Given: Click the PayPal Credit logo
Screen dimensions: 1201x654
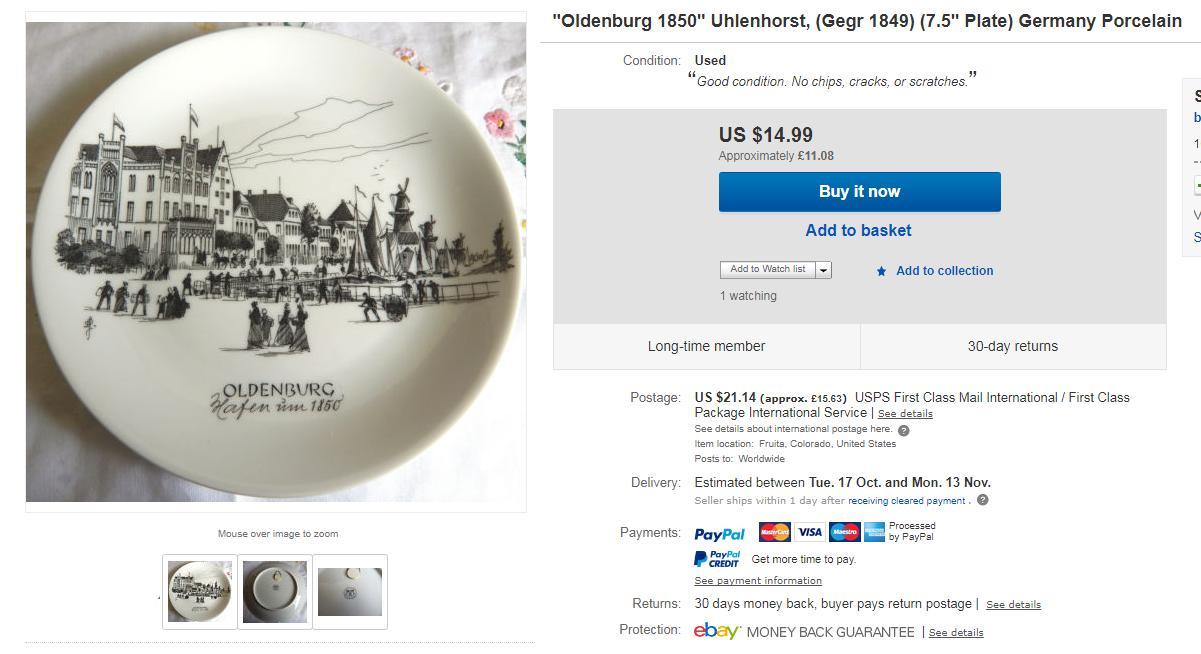Looking at the screenshot, I should coord(717,559).
